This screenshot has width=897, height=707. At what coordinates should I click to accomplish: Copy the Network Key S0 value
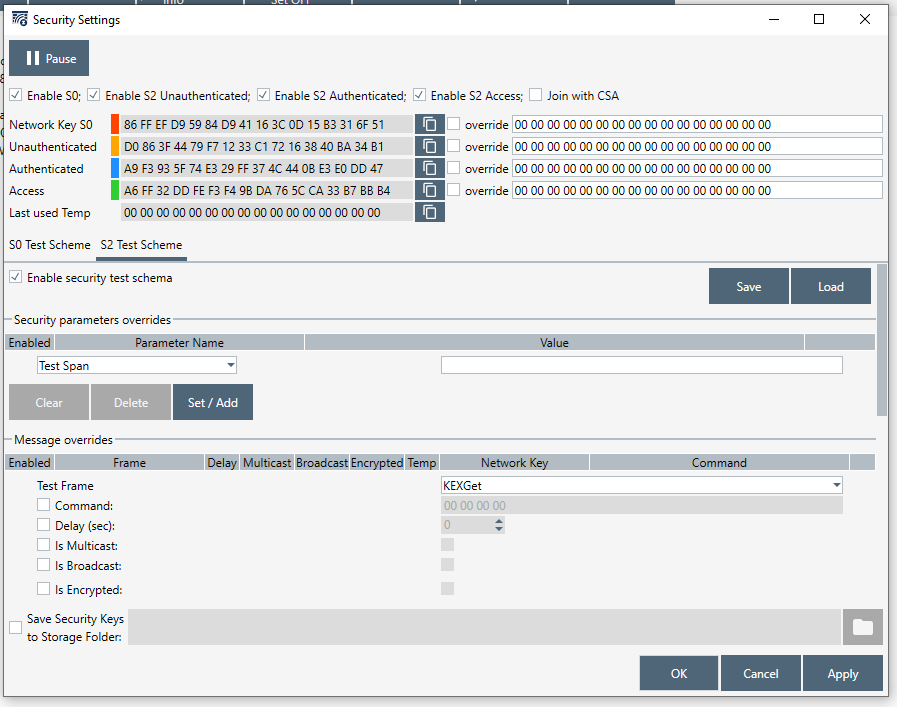click(x=429, y=124)
